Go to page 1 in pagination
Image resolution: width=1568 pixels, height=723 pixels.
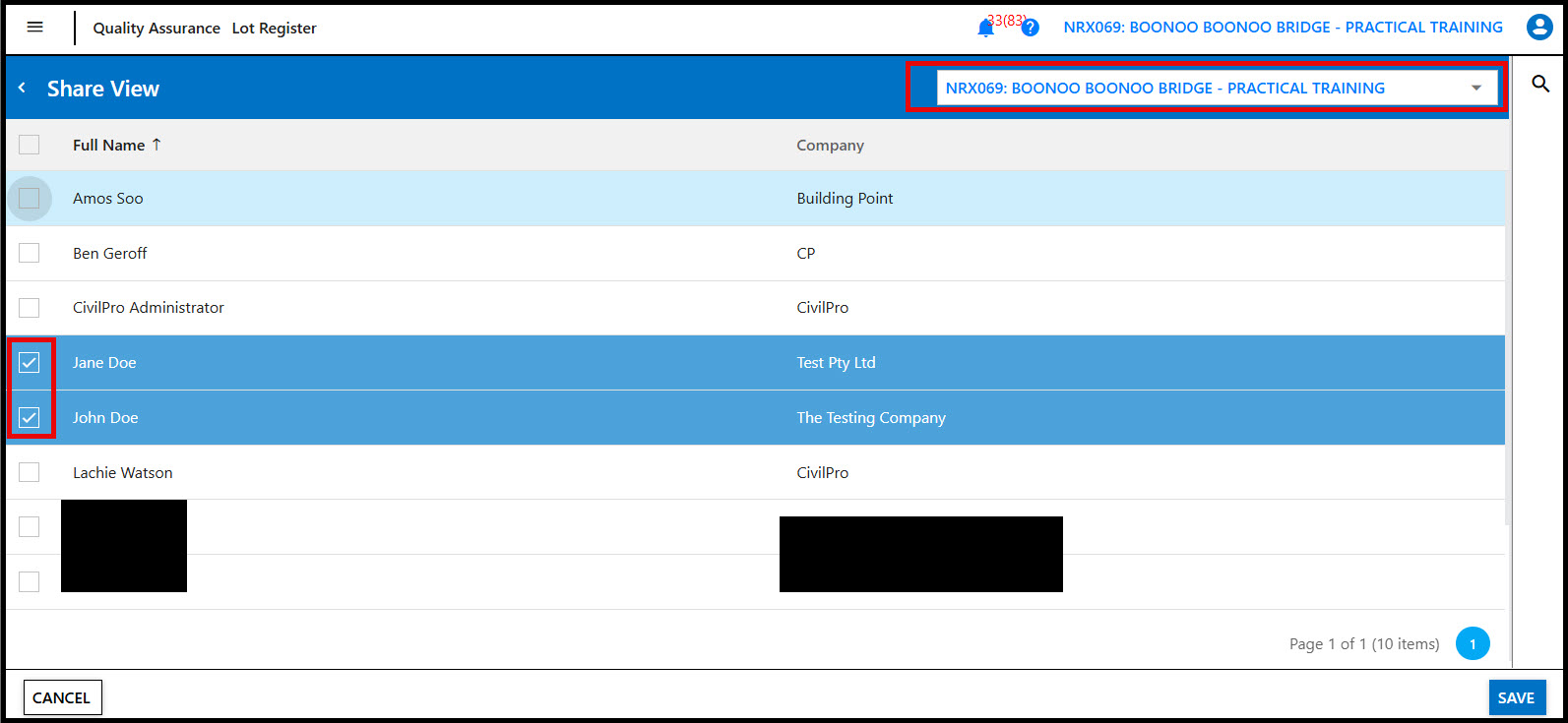click(x=1472, y=644)
